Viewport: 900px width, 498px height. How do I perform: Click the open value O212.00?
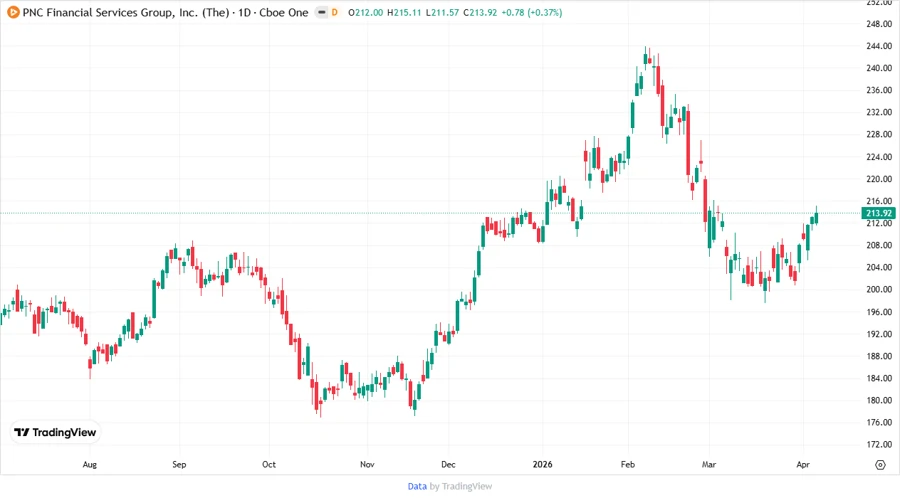(366, 13)
